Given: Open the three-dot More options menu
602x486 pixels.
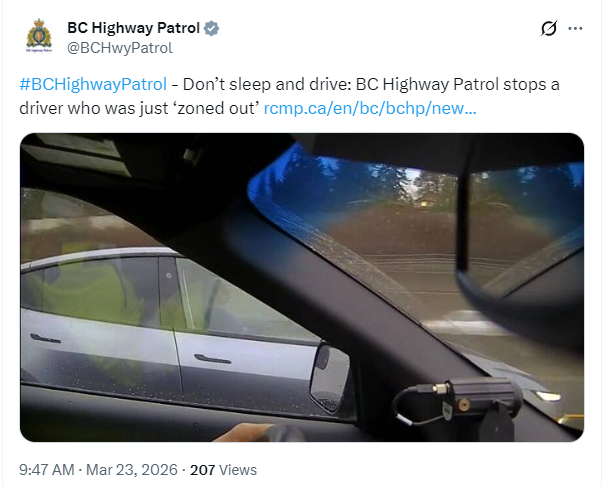Looking at the screenshot, I should point(575,28).
